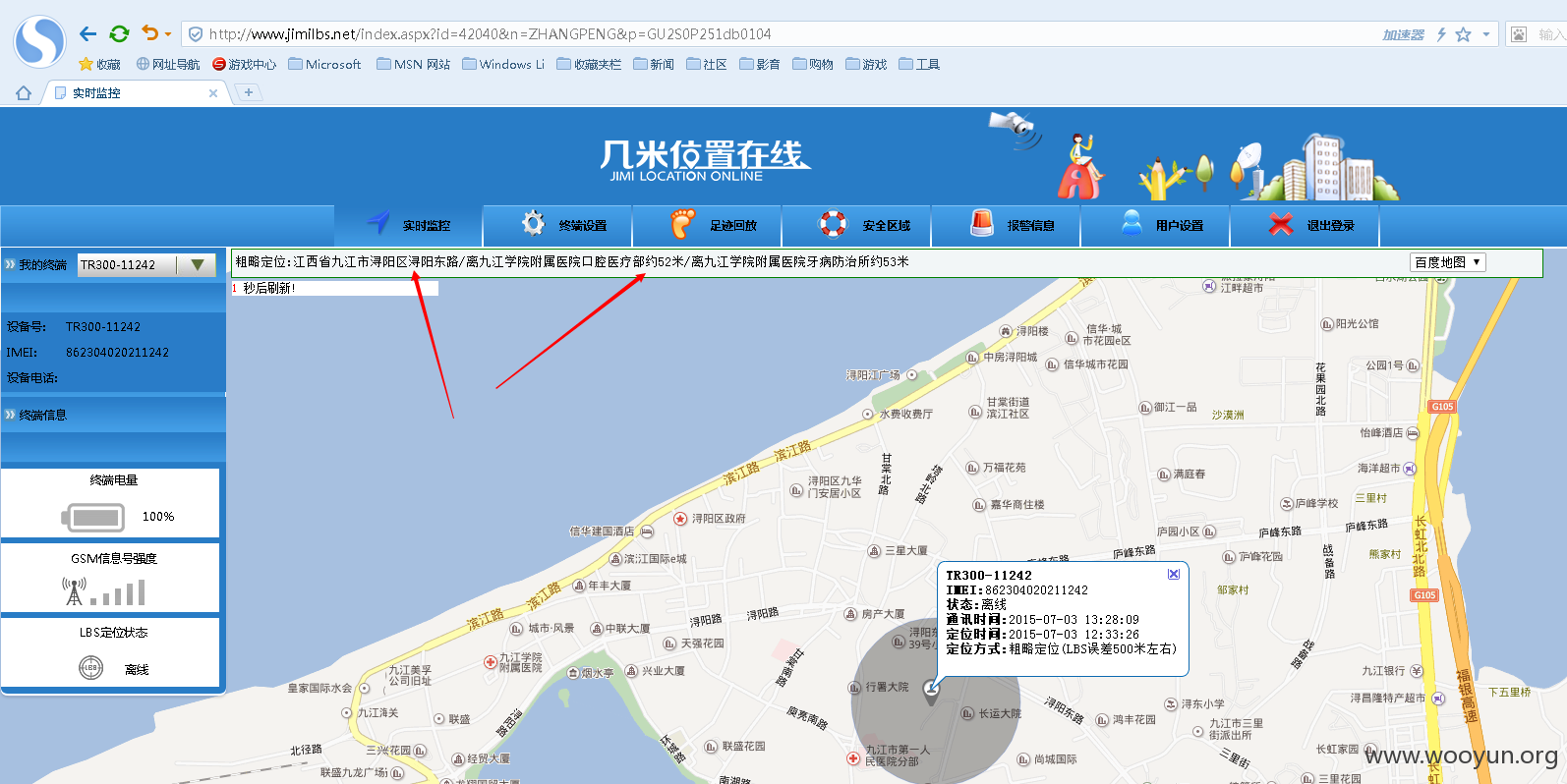Screen dimensions: 1567x784
Task: Click the star bookmark icon in the address bar
Action: (1463, 34)
